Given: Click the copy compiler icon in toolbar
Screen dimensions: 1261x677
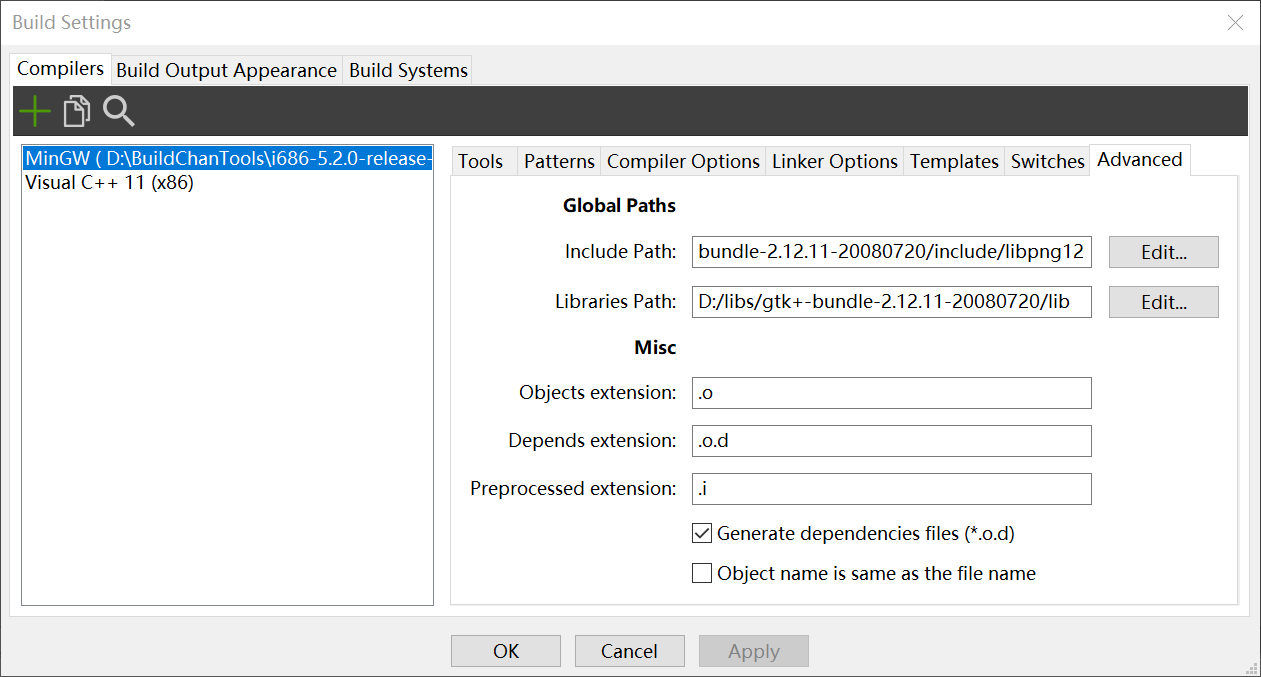Looking at the screenshot, I should [x=76, y=111].
